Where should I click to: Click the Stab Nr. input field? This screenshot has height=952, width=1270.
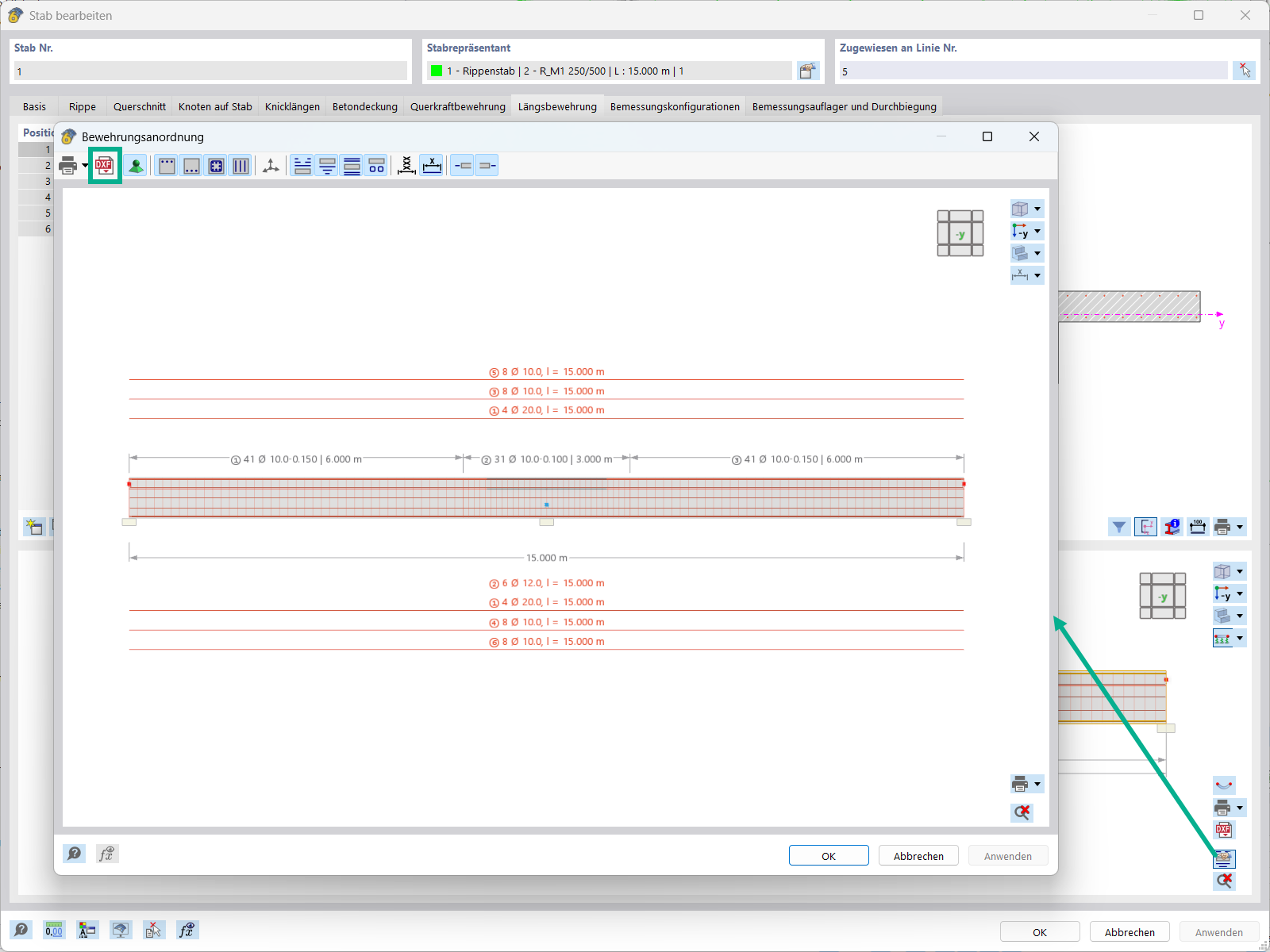pos(210,71)
